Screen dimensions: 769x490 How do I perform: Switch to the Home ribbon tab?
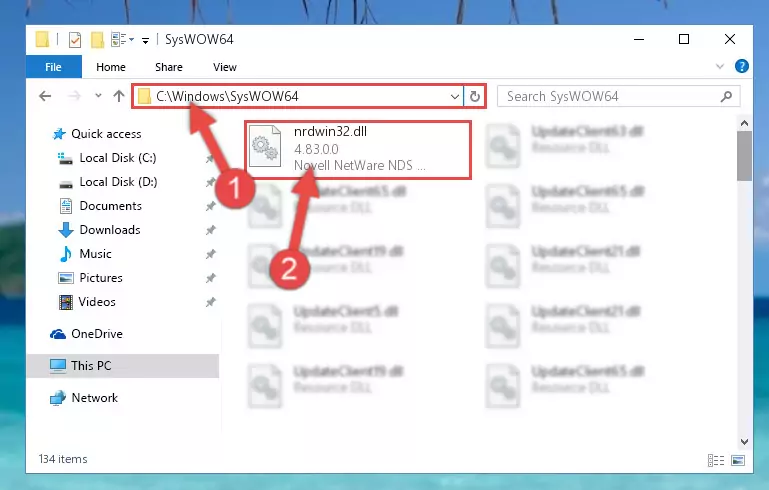pyautogui.click(x=111, y=67)
